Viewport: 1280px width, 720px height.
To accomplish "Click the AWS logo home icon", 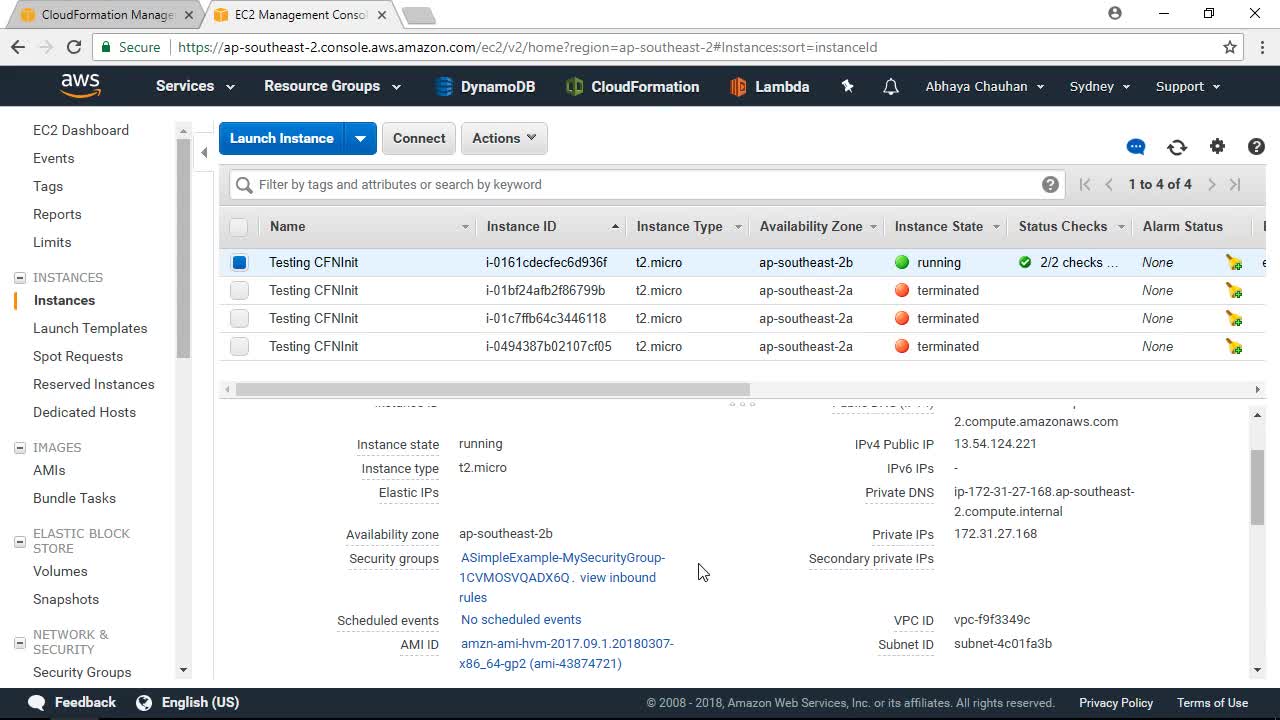I will point(80,86).
